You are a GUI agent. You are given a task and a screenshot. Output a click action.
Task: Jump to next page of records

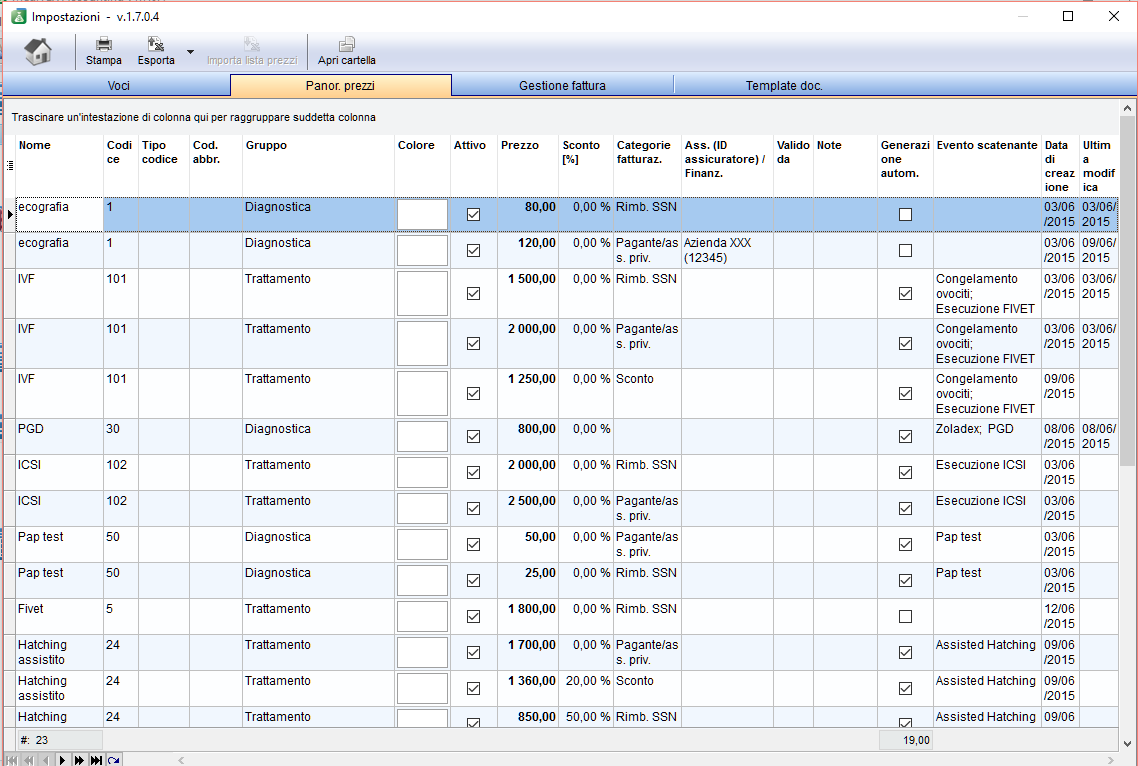click(79, 760)
